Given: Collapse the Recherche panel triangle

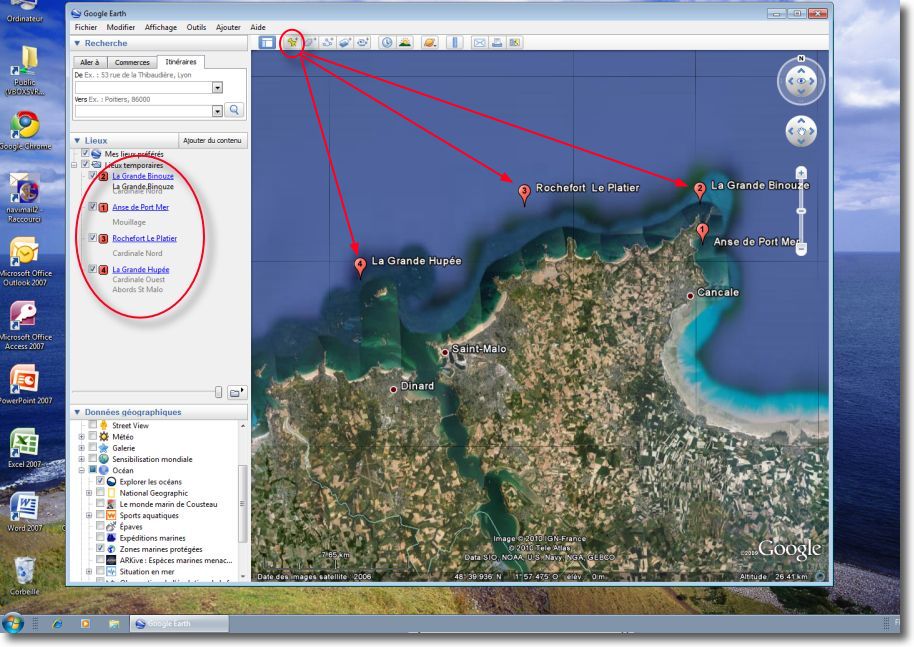Looking at the screenshot, I should click(x=77, y=43).
